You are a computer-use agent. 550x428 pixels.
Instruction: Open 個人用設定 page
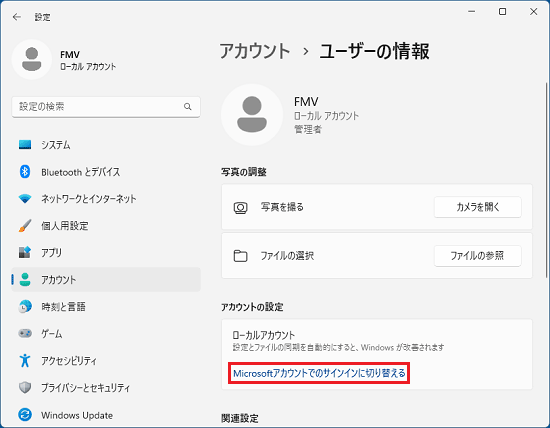106,226
